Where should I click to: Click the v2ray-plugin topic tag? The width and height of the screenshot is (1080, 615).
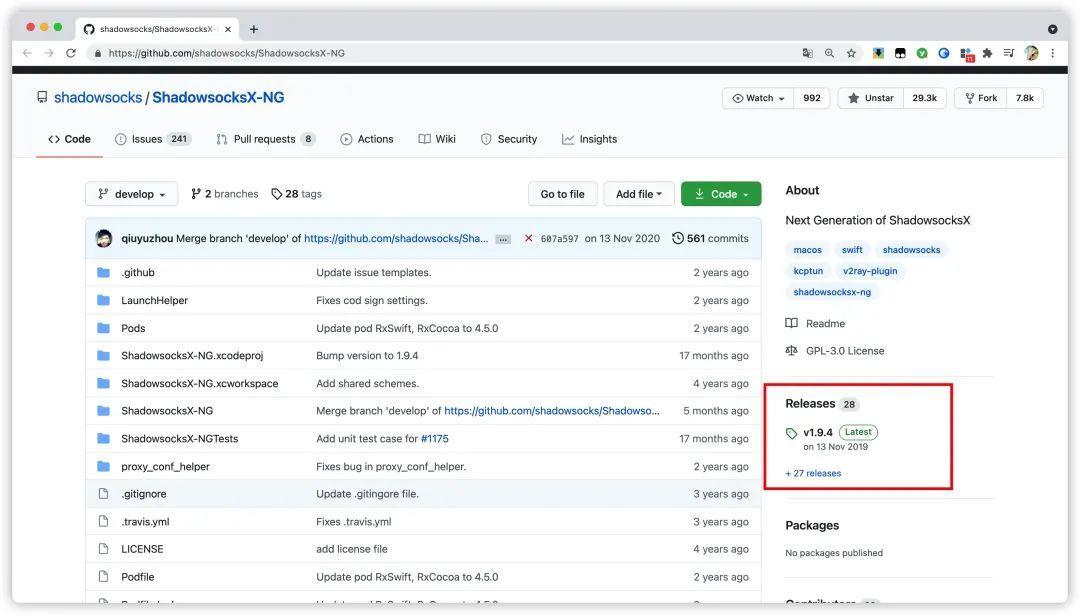click(x=870, y=271)
